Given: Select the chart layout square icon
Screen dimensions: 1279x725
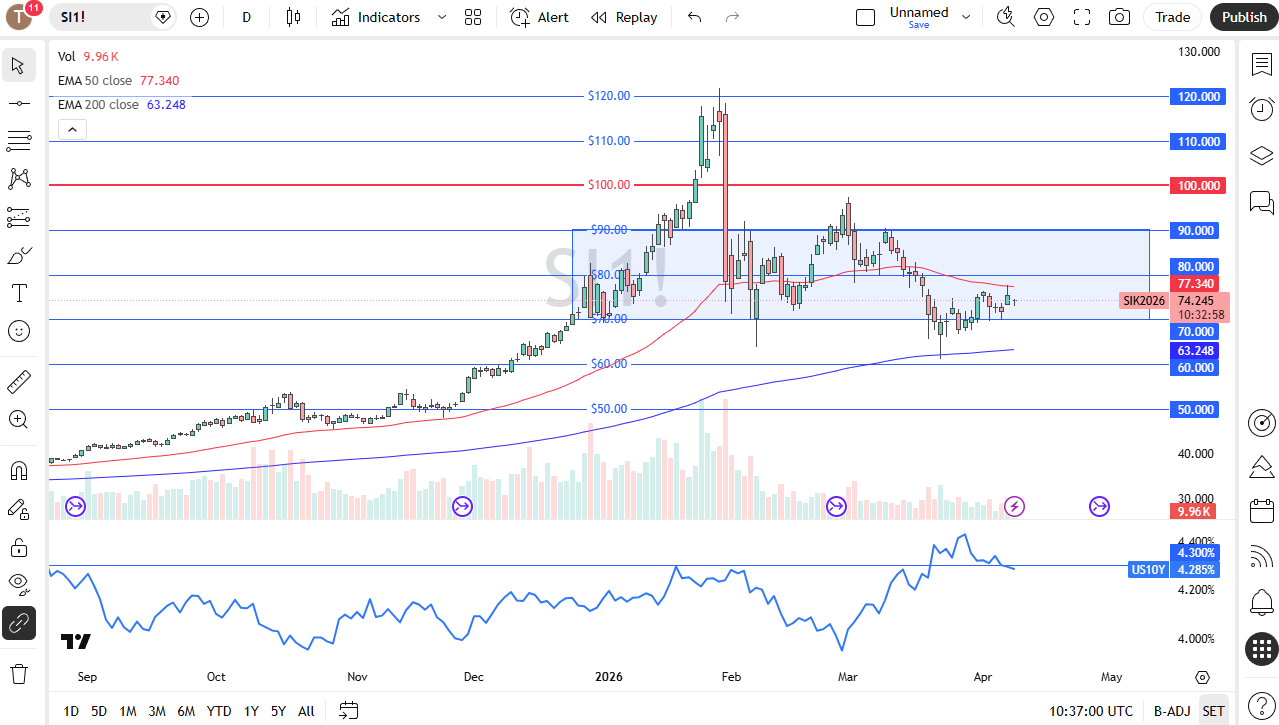Looking at the screenshot, I should point(866,17).
